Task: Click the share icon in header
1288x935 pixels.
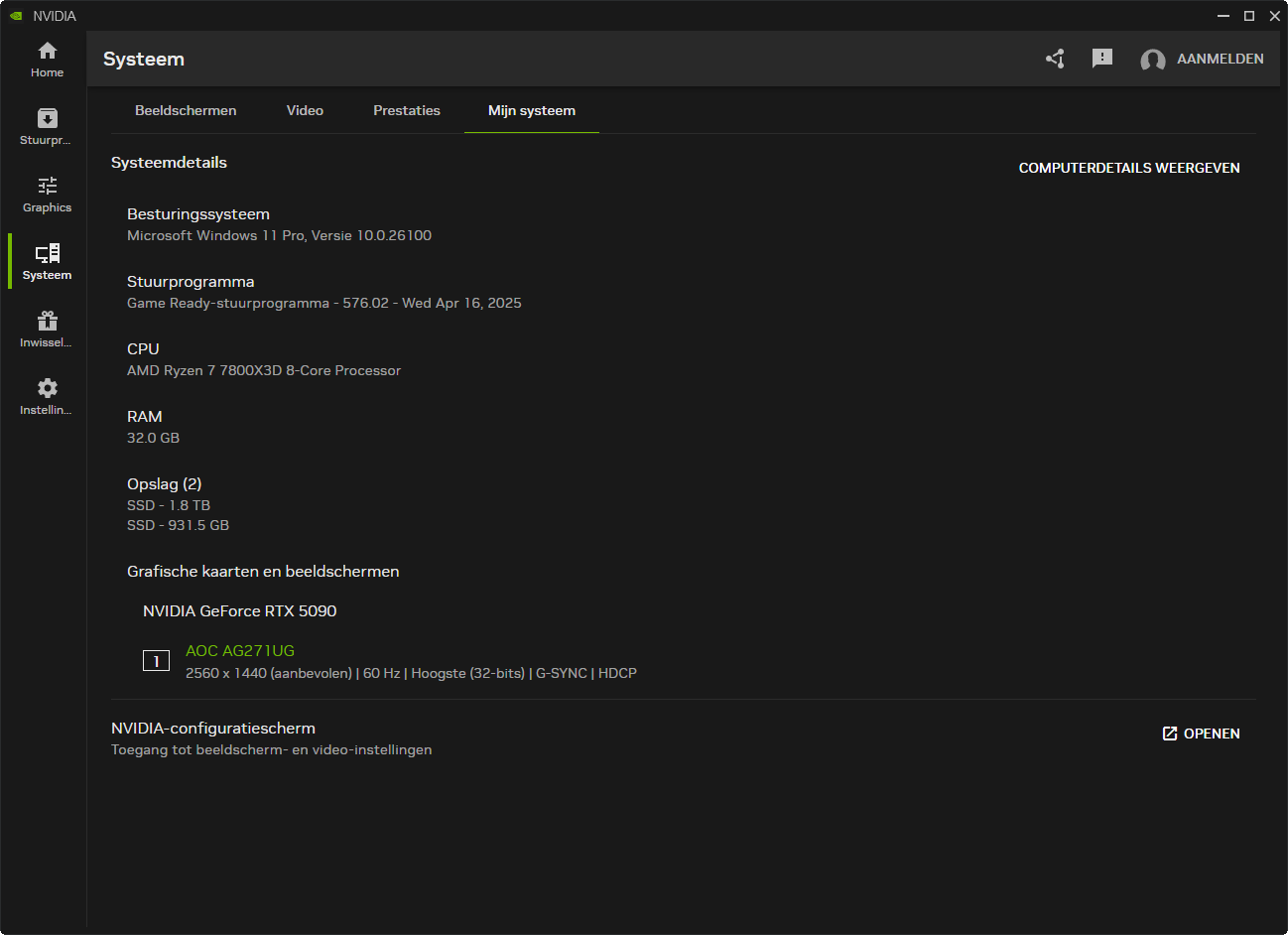Action: click(x=1055, y=59)
